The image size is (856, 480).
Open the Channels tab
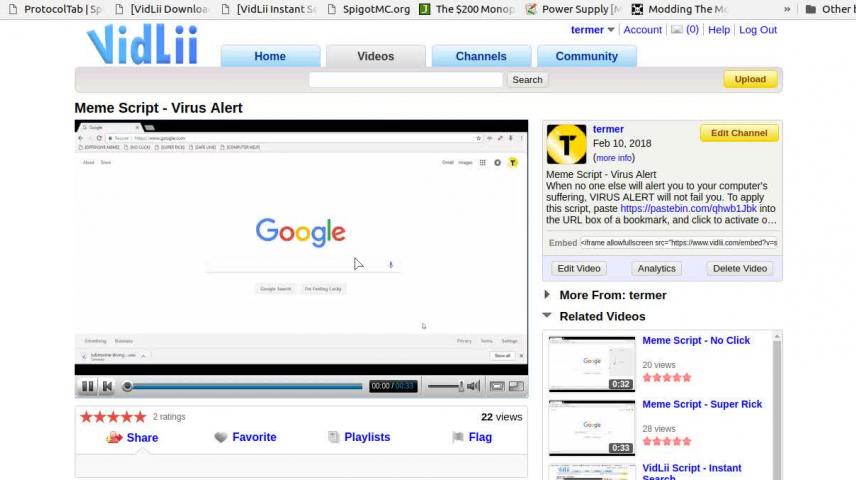click(481, 56)
